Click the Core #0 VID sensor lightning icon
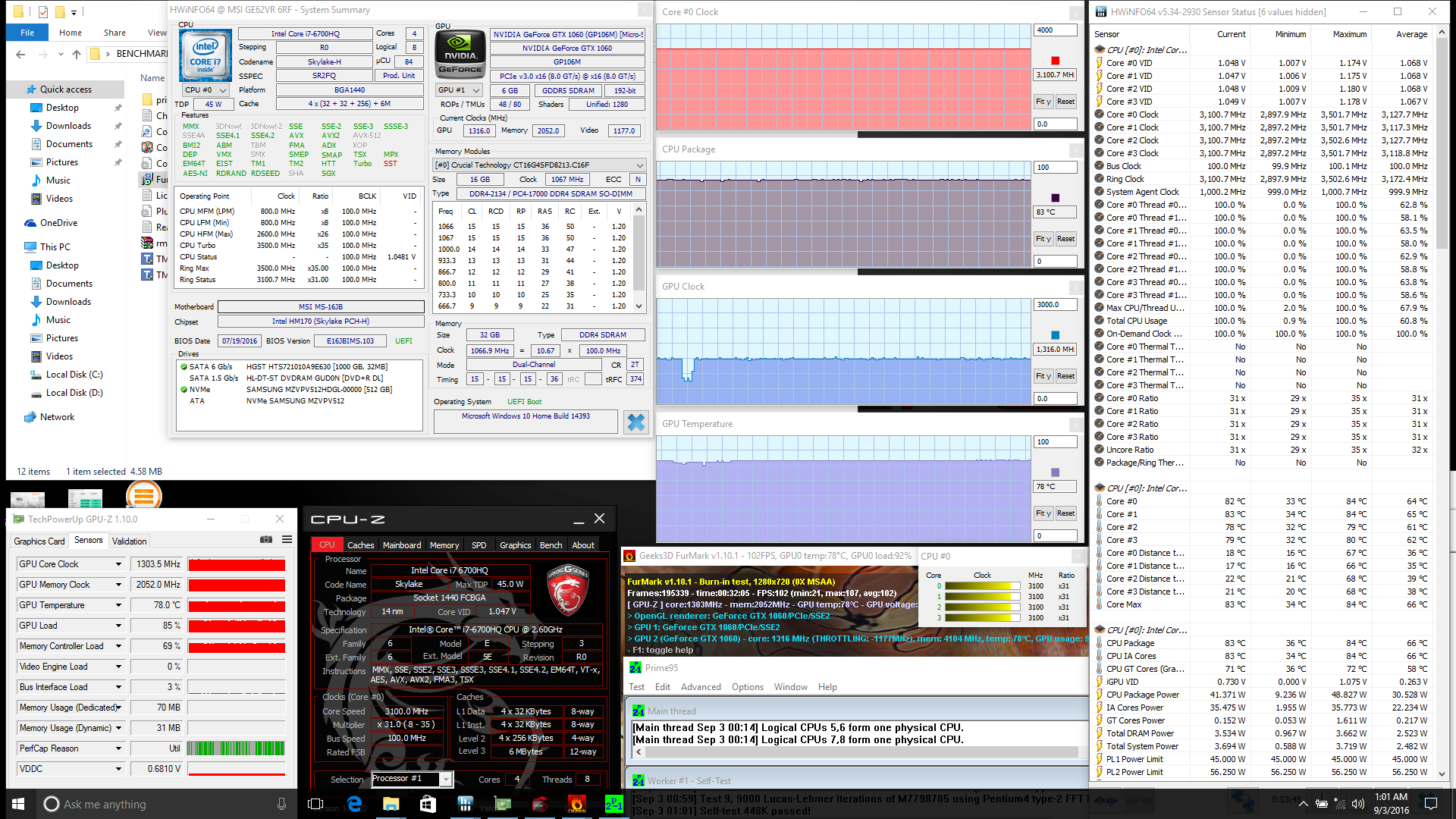Viewport: 1456px width, 819px height. click(x=1100, y=63)
